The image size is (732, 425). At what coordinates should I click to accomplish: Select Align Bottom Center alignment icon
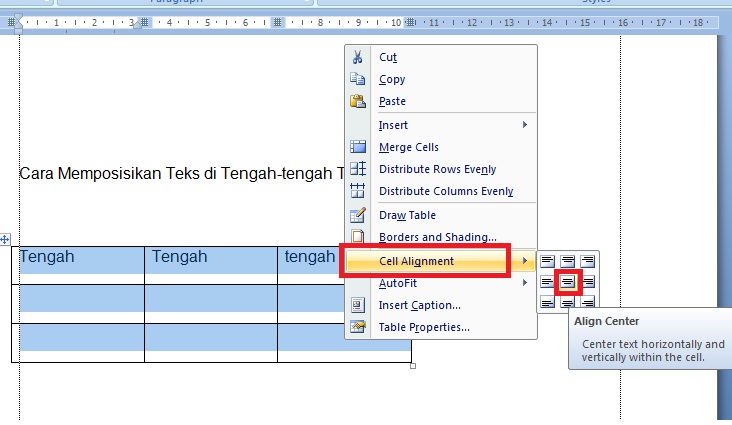click(568, 302)
